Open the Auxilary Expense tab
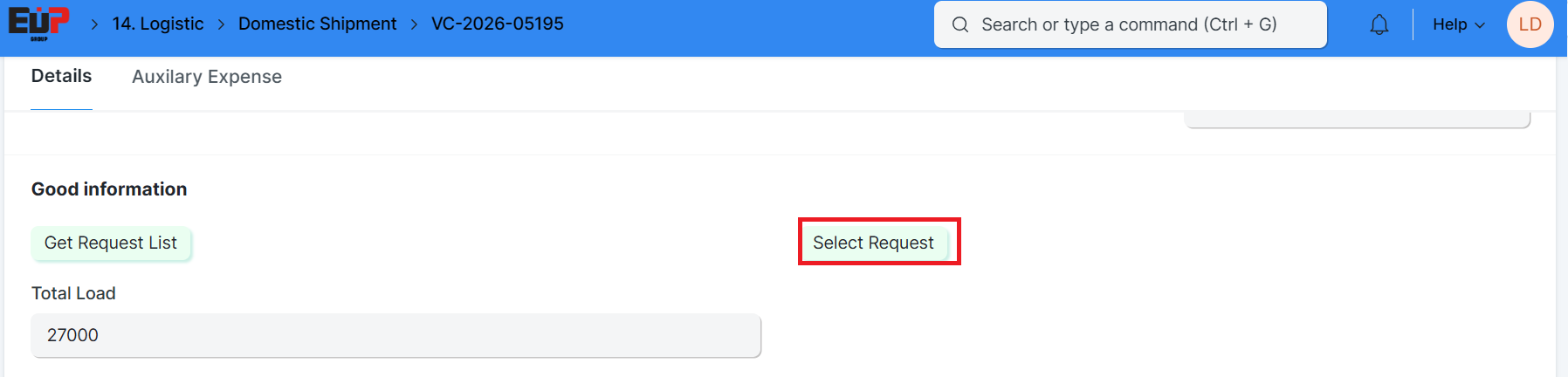This screenshot has width=1568, height=377. (207, 77)
